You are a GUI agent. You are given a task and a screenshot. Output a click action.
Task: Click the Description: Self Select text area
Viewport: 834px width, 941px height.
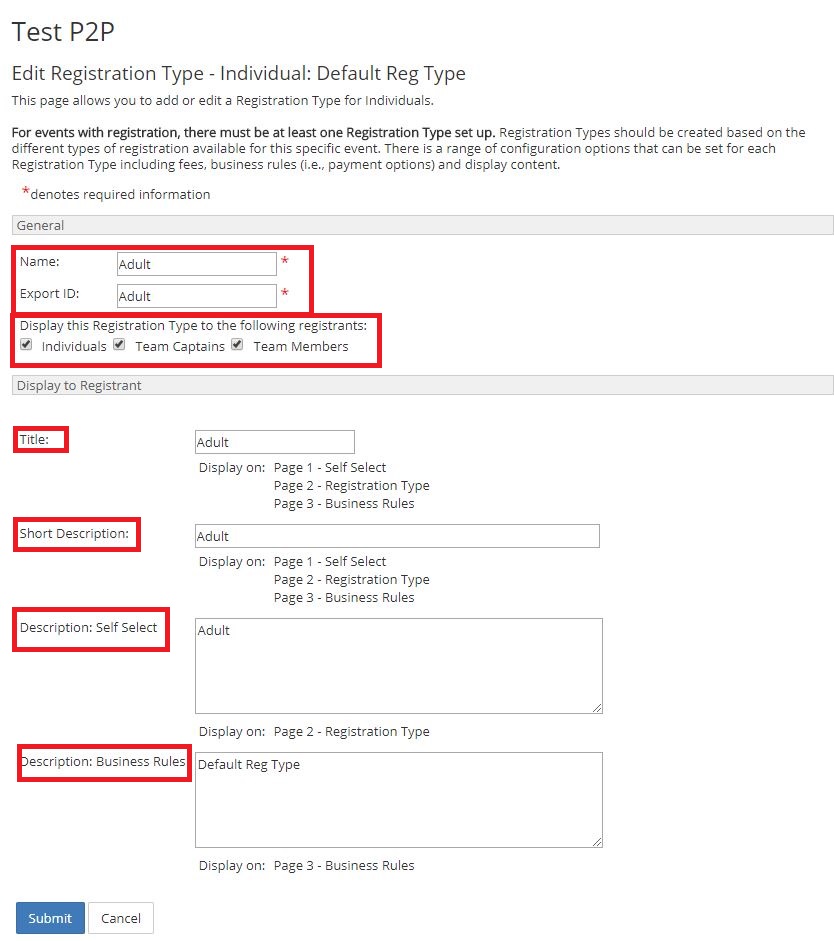pyautogui.click(x=398, y=666)
